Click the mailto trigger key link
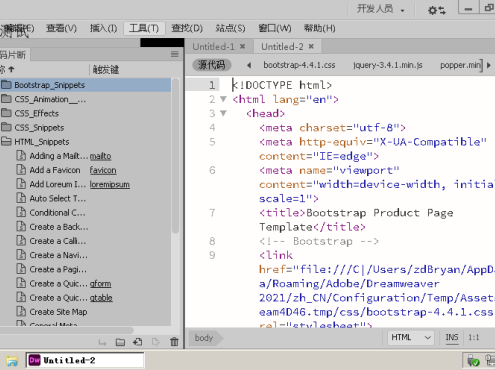The image size is (495, 370). pos(100,156)
